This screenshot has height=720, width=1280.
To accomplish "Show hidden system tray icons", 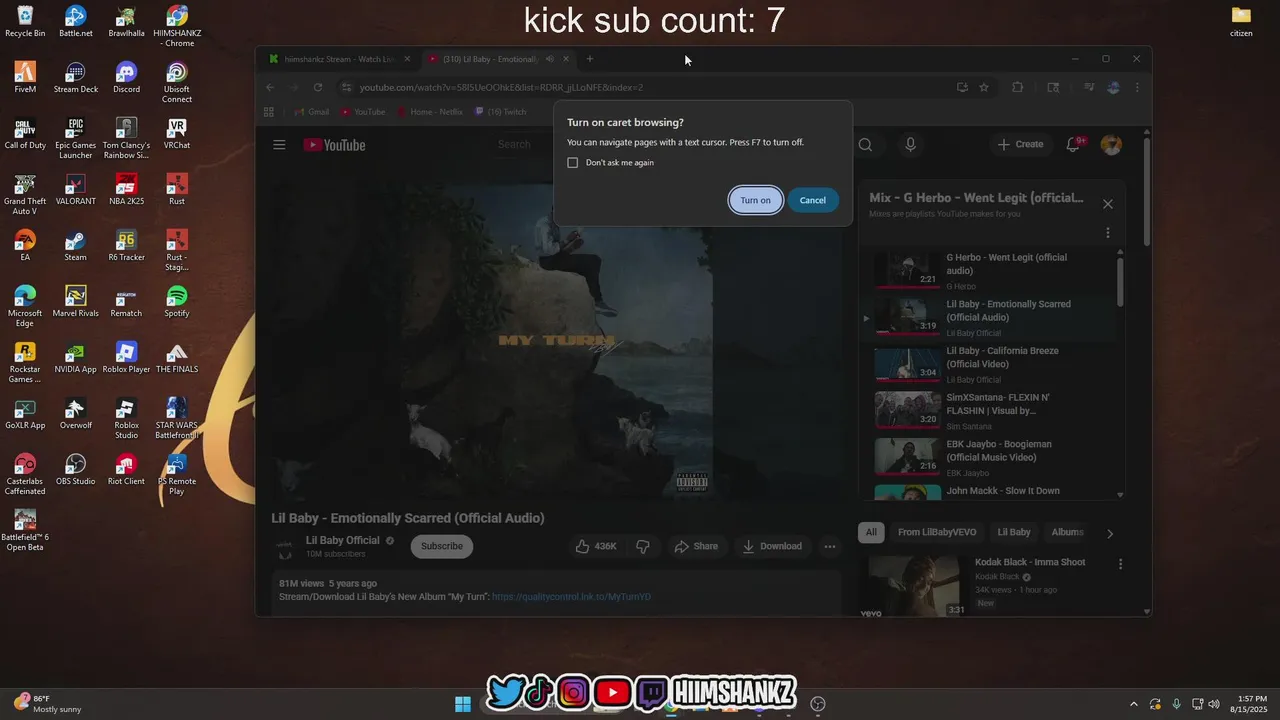I will coord(1133,704).
